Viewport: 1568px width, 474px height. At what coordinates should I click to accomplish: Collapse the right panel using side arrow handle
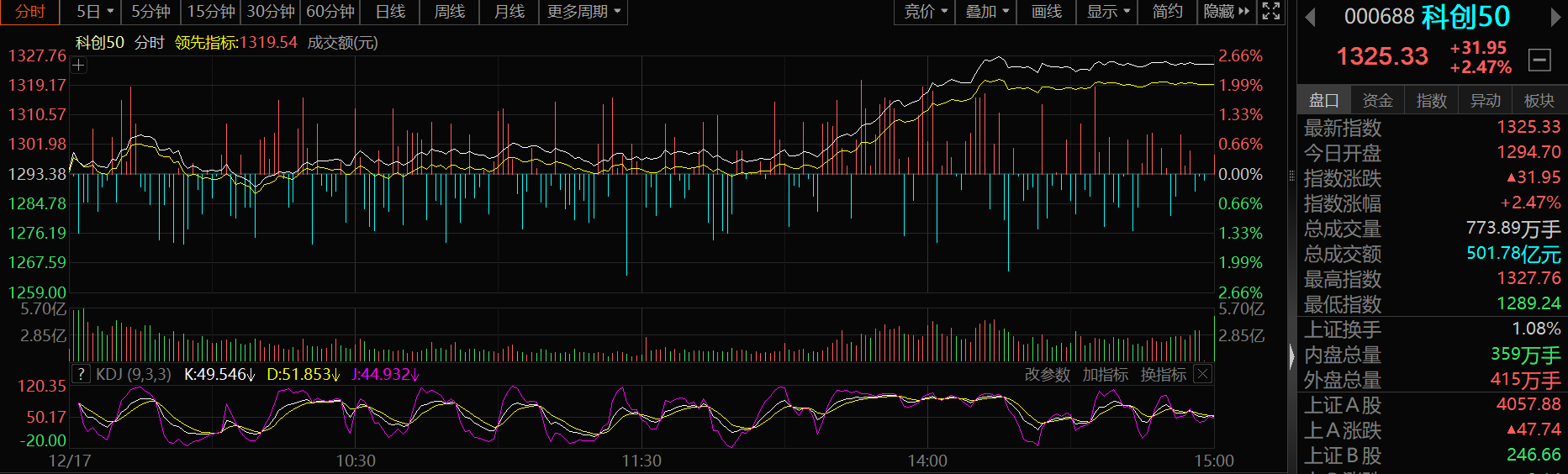coord(1291,356)
